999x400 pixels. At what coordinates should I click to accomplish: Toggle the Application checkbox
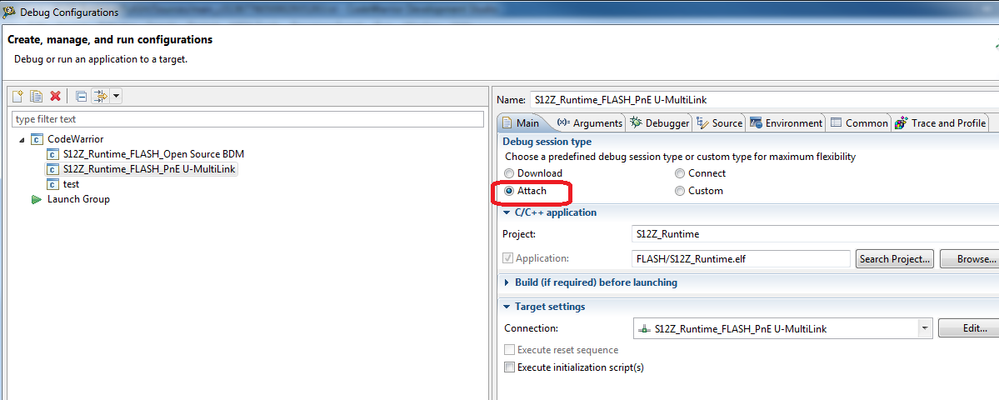tap(508, 259)
